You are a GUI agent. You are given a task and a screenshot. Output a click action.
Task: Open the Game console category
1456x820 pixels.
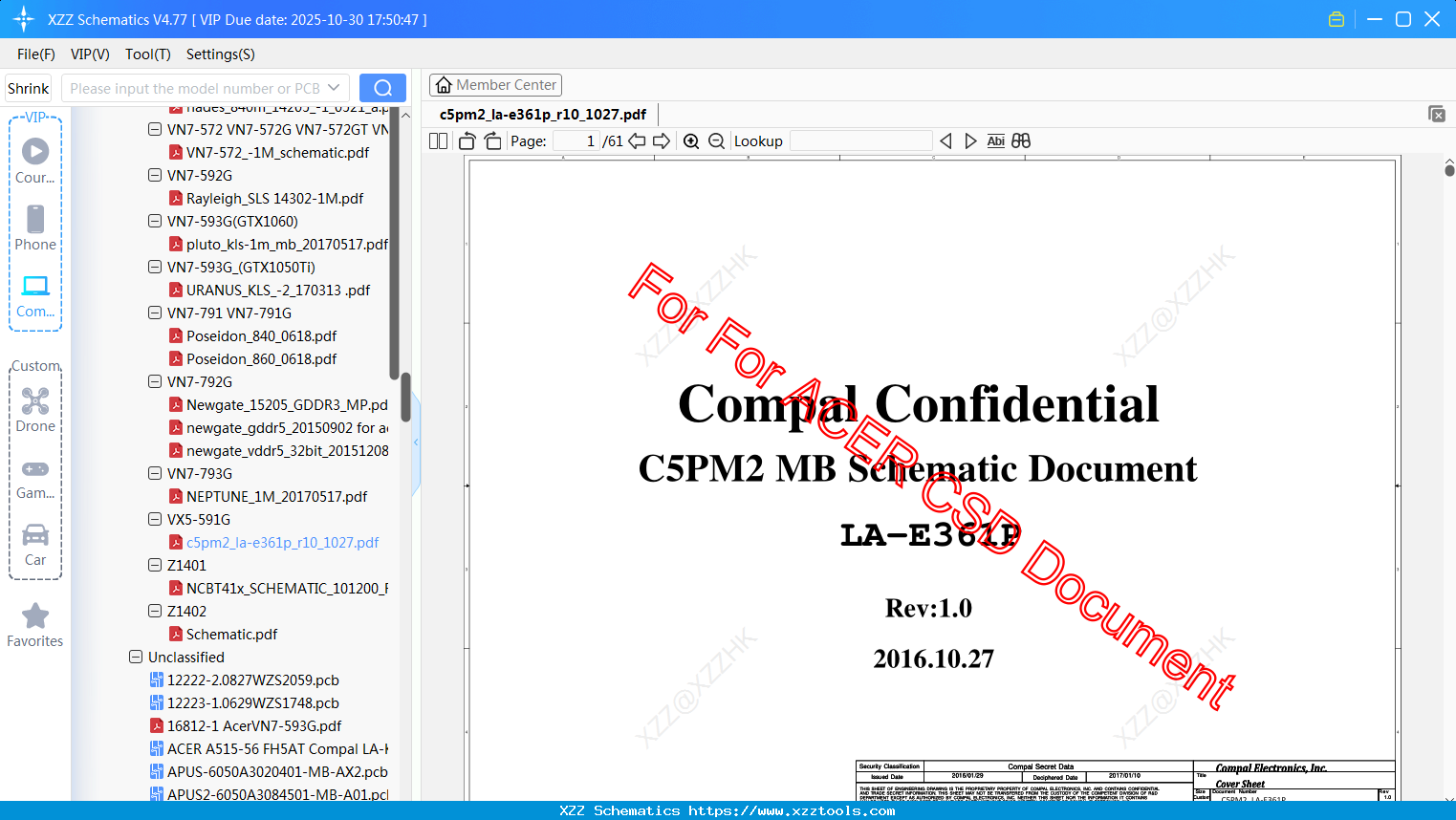[x=35, y=478]
